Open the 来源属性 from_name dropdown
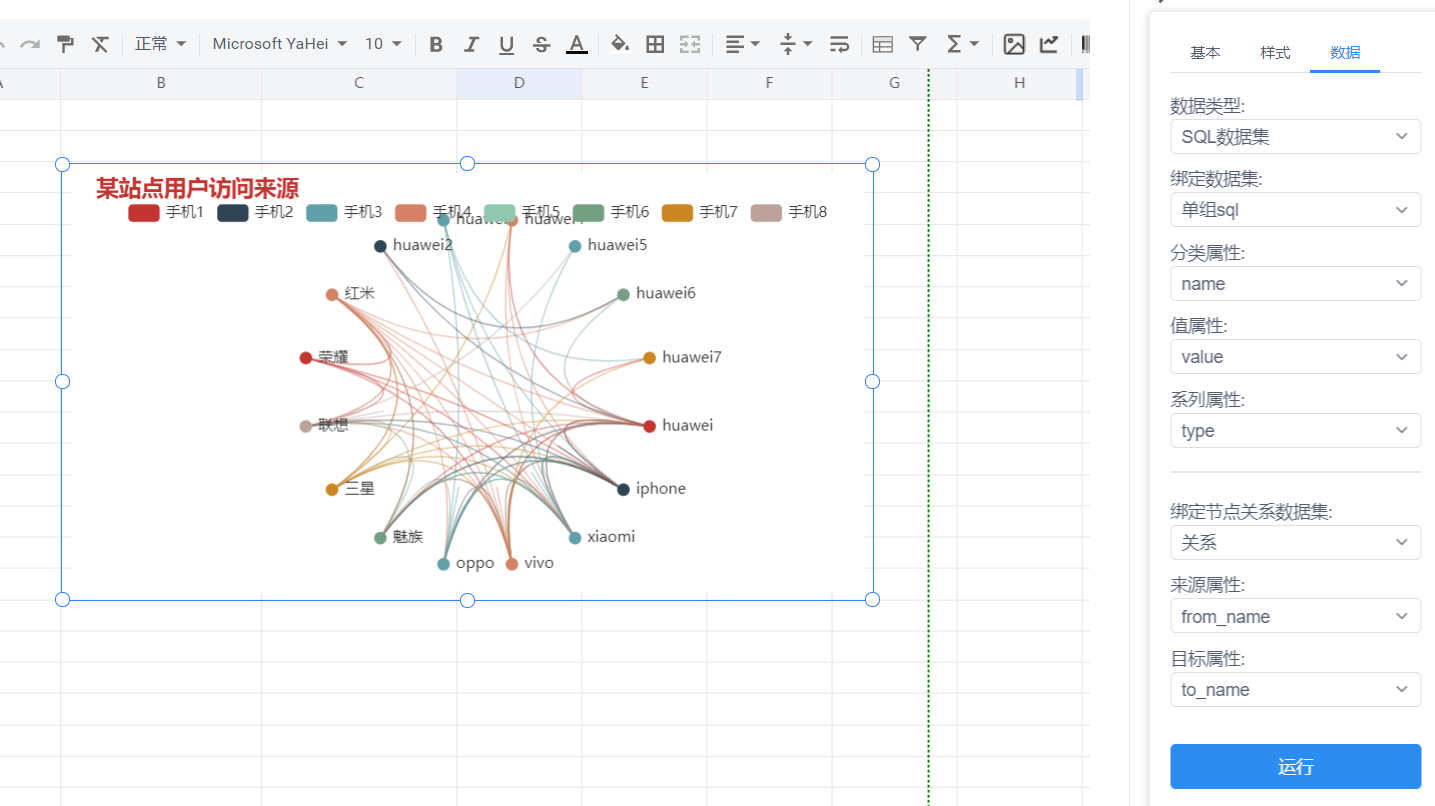 point(1295,616)
